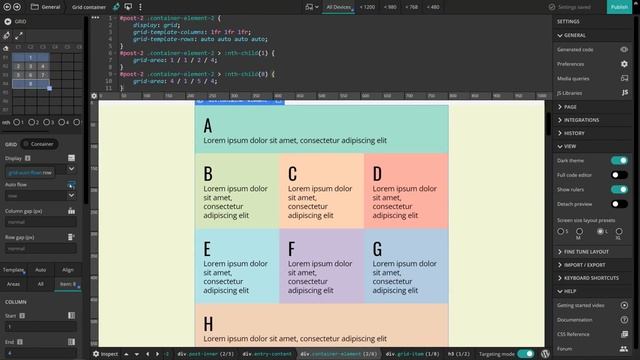Image resolution: width=640 pixels, height=360 pixels.
Task: Open the CSS Reference icon
Action: click(x=624, y=334)
